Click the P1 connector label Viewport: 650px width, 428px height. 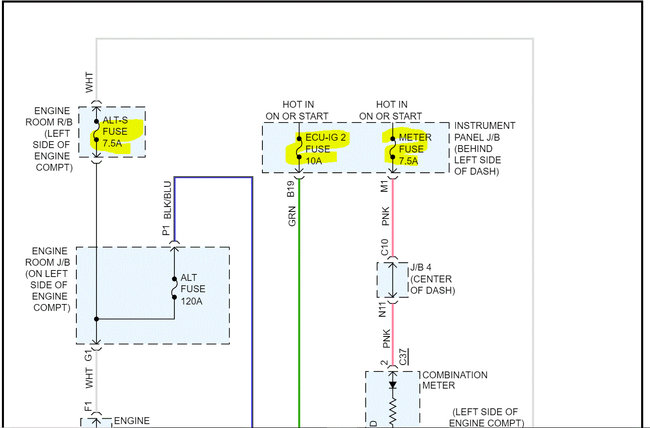166,230
